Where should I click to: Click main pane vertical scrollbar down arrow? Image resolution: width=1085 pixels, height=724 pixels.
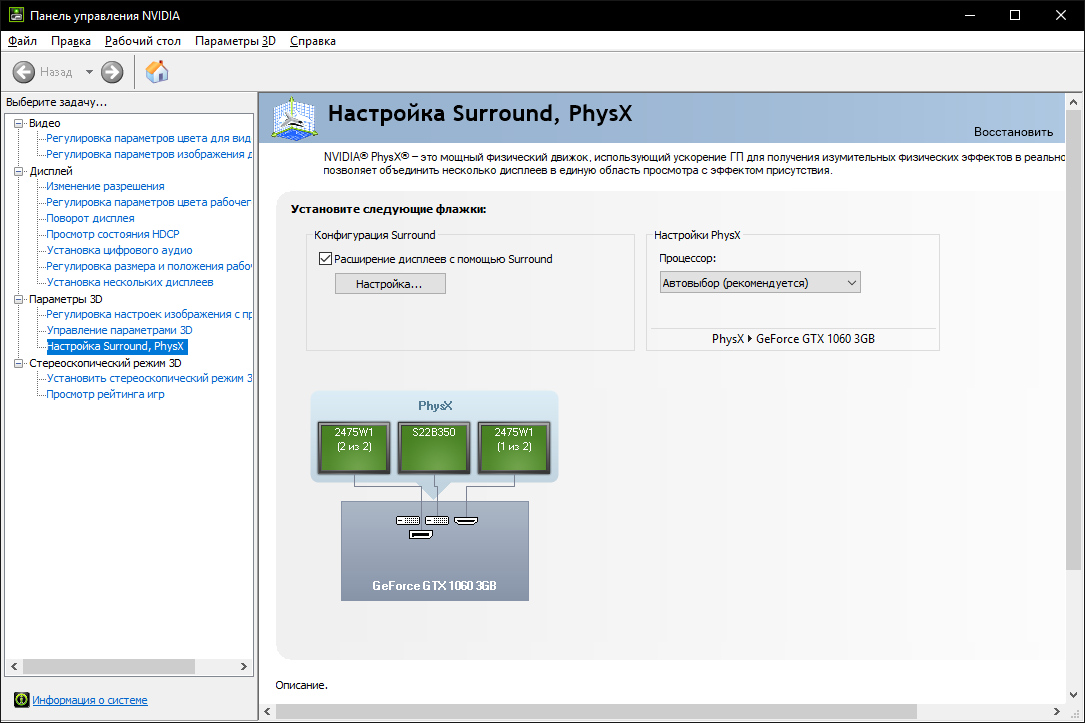tap(1073, 695)
